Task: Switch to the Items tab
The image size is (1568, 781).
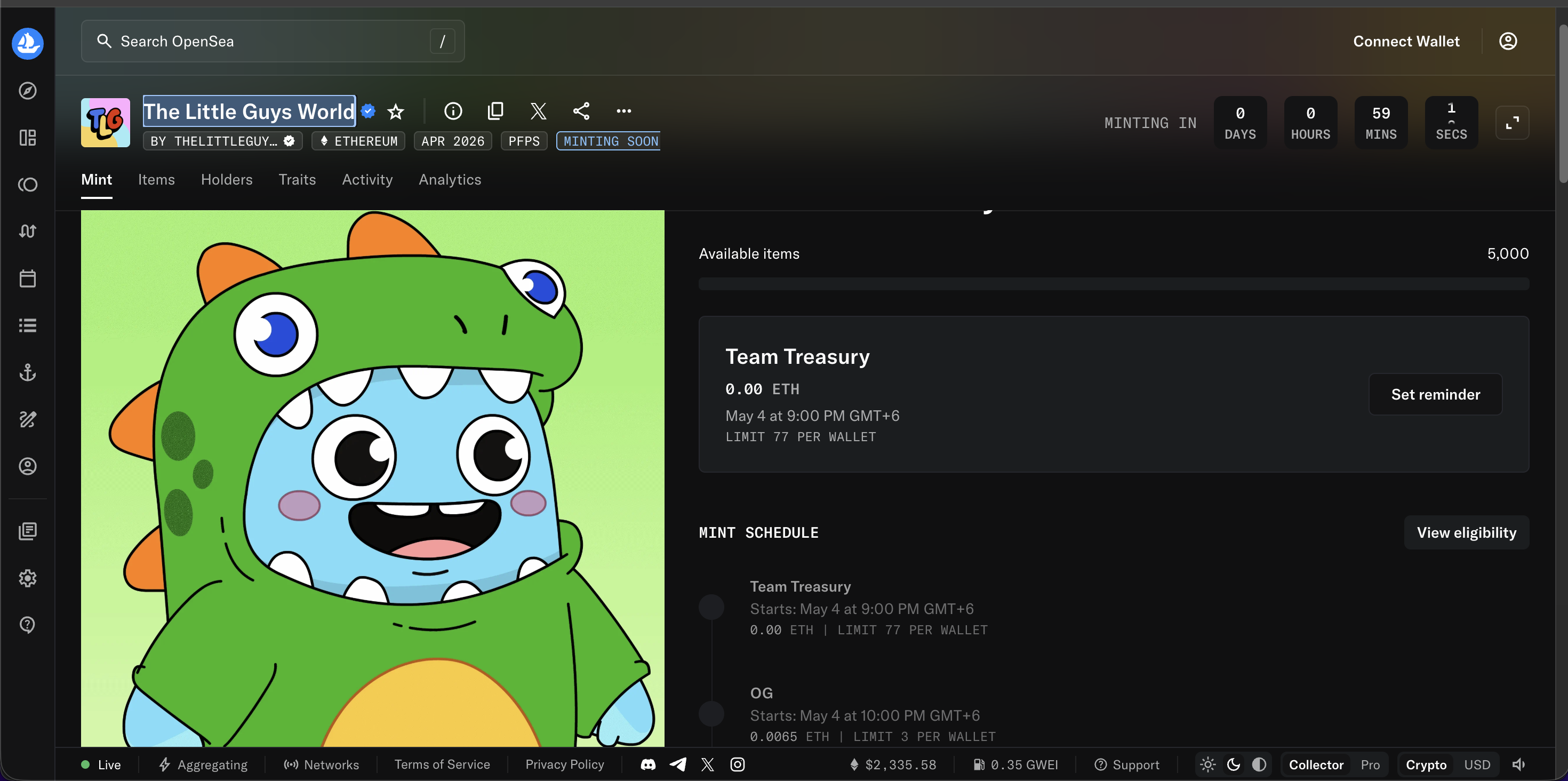Action: 156,180
